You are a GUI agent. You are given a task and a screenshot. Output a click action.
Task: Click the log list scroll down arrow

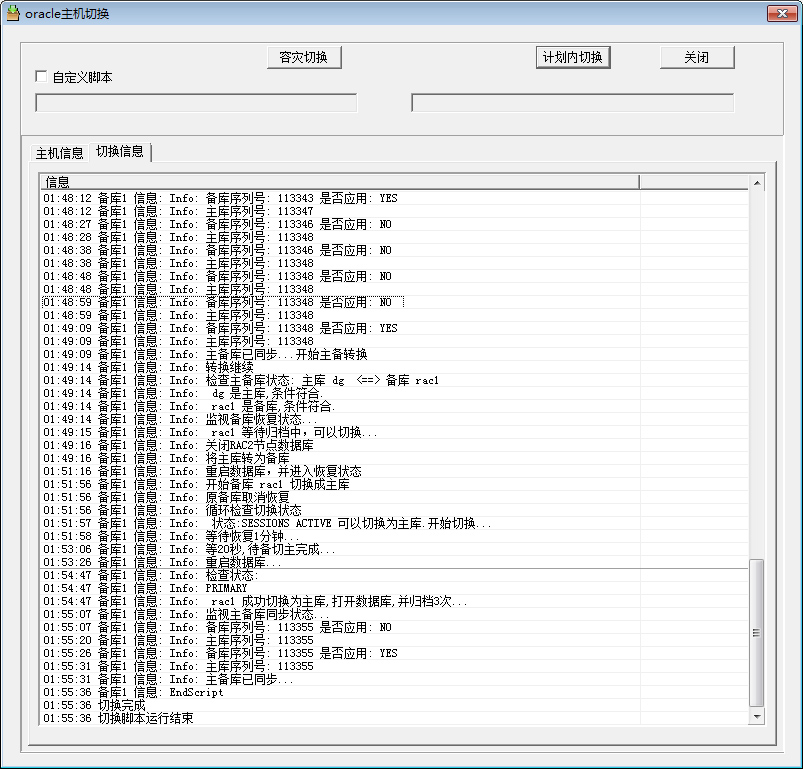[756, 716]
